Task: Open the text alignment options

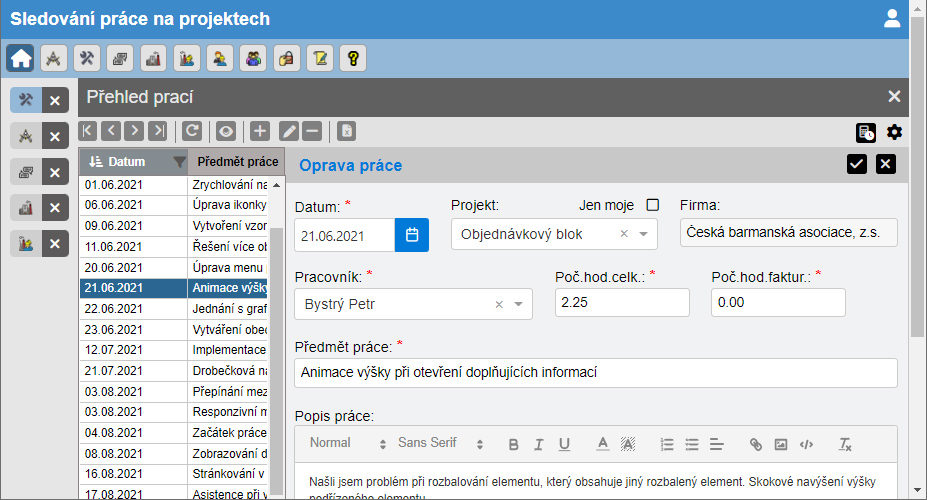Action: (717, 444)
